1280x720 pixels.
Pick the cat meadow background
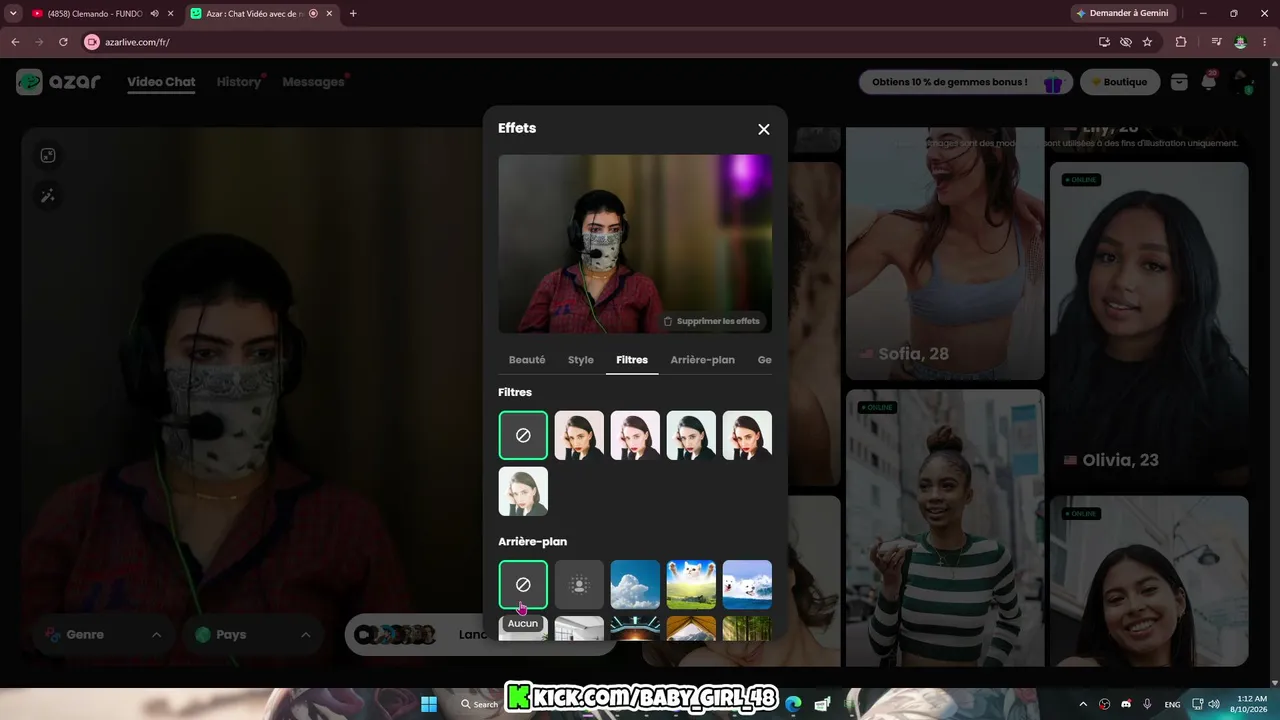click(x=691, y=584)
